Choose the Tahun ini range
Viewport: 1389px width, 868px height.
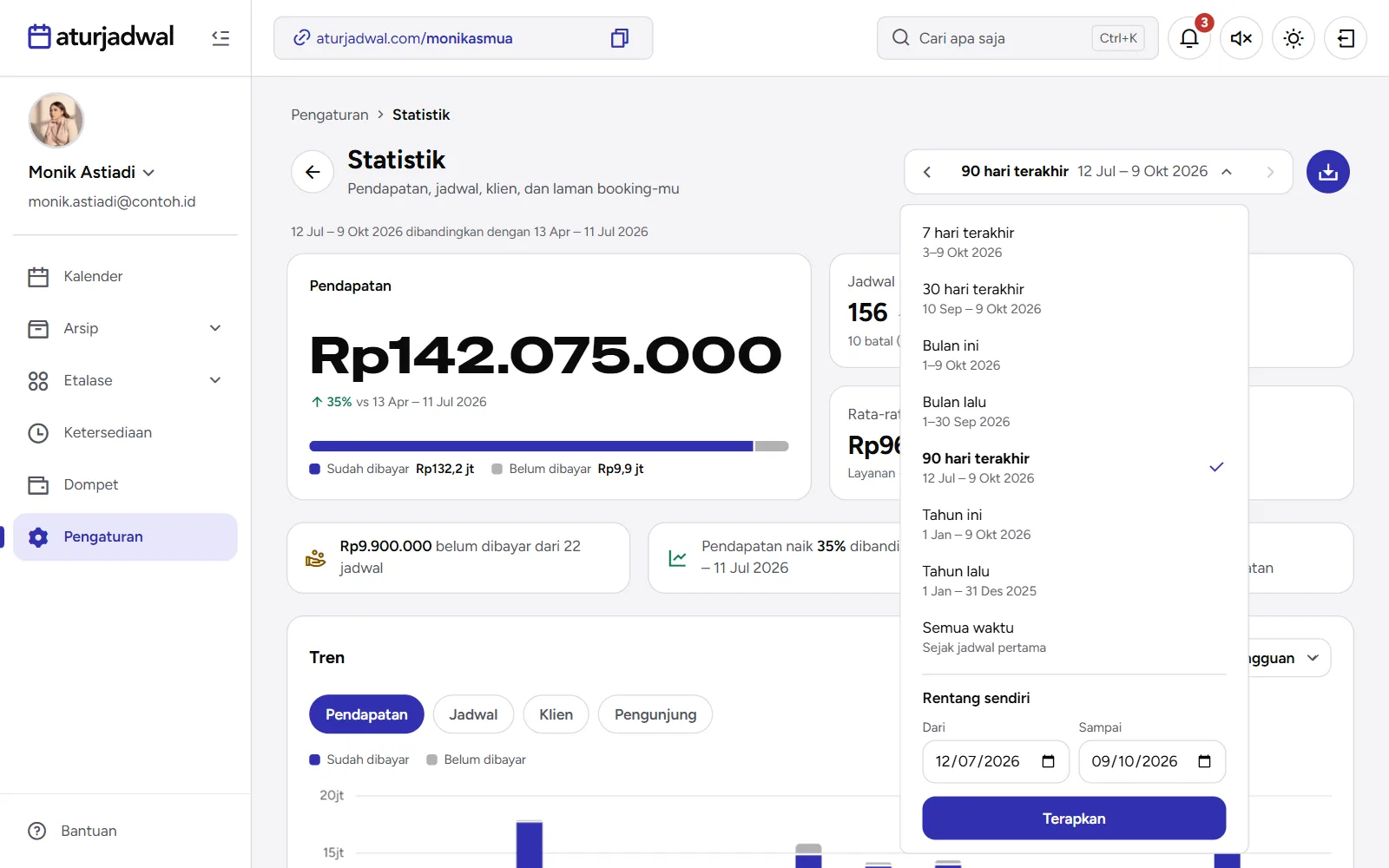tap(1074, 524)
